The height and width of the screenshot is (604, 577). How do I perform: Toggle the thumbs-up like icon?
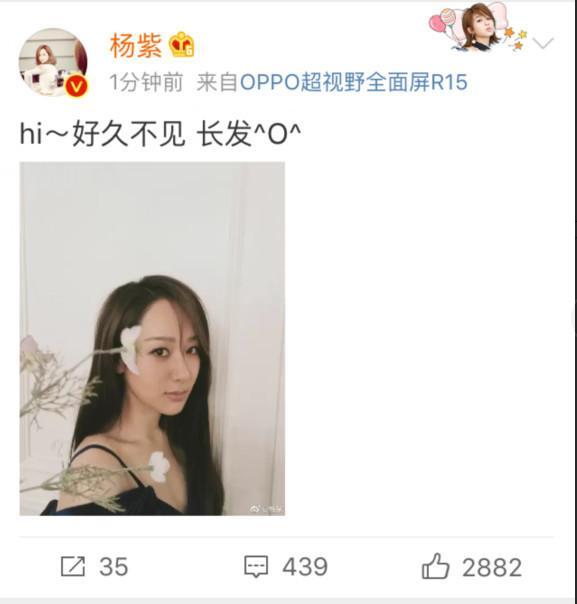point(436,565)
